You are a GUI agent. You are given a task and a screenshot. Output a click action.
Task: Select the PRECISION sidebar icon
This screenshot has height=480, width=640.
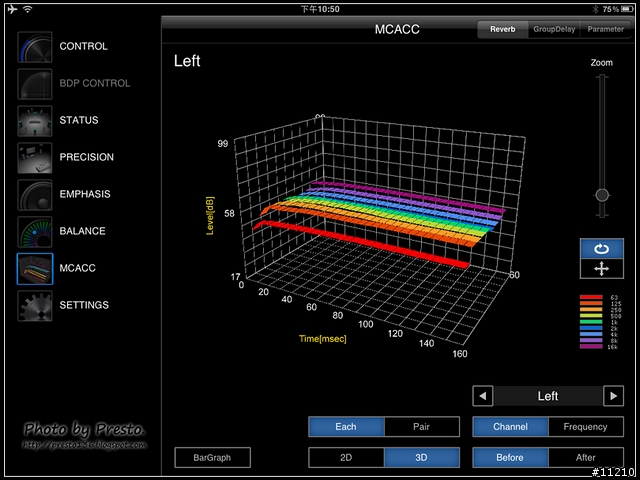tap(35, 158)
